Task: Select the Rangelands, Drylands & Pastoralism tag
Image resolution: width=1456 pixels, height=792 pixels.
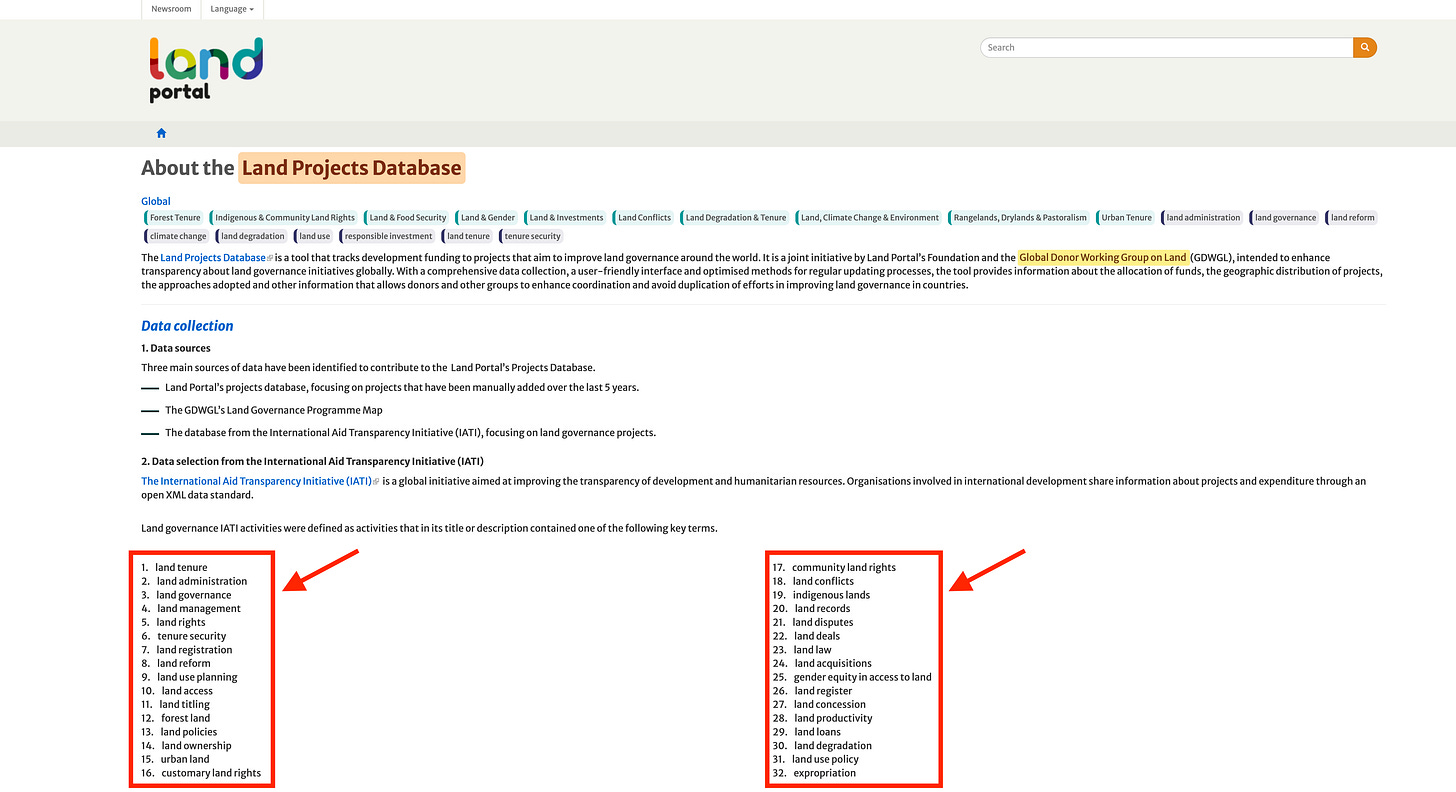Action: (1019, 217)
